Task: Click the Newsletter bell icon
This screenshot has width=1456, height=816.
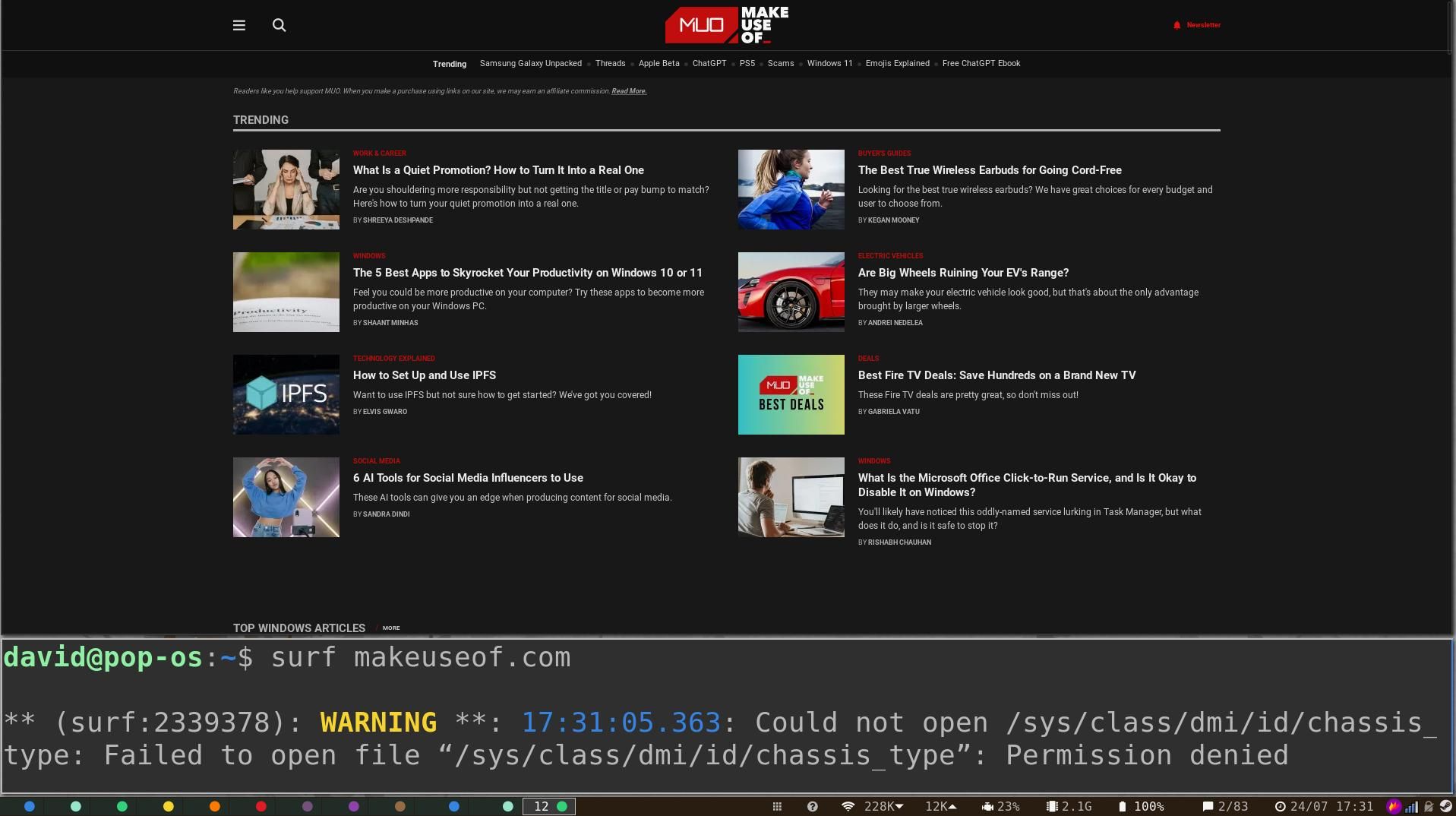Action: click(x=1176, y=25)
